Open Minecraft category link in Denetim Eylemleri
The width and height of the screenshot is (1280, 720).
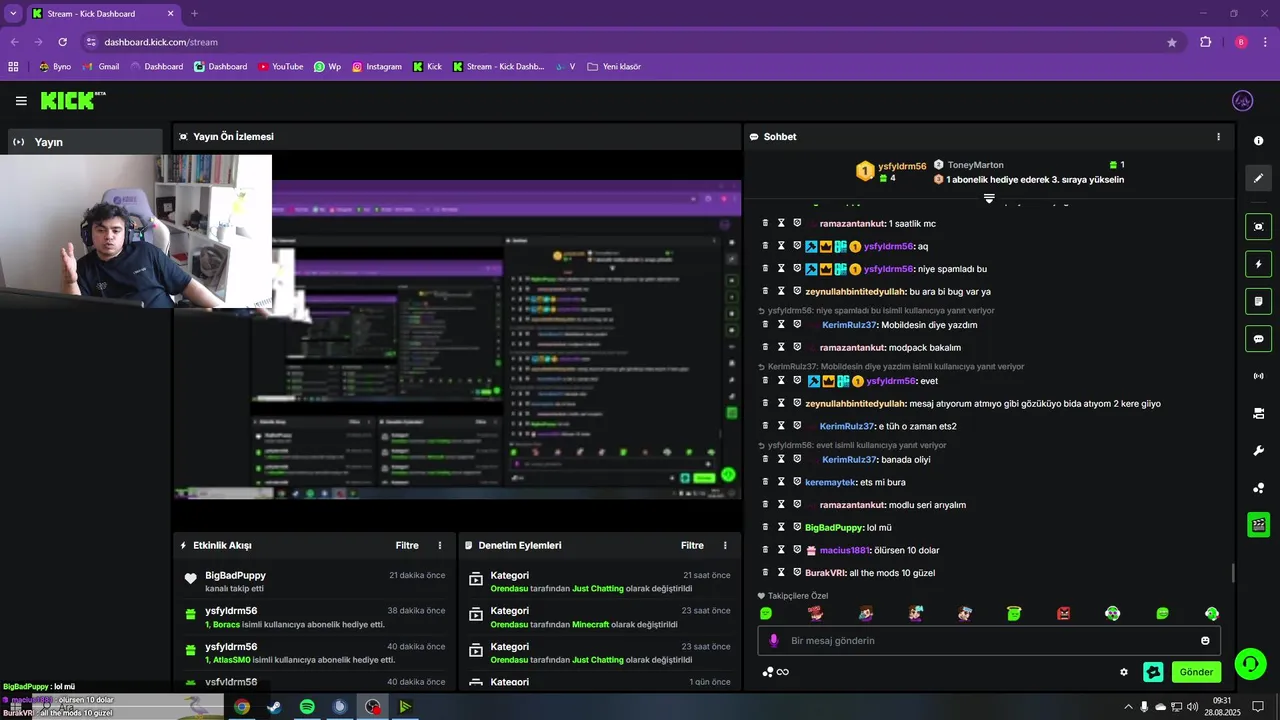[x=590, y=624]
